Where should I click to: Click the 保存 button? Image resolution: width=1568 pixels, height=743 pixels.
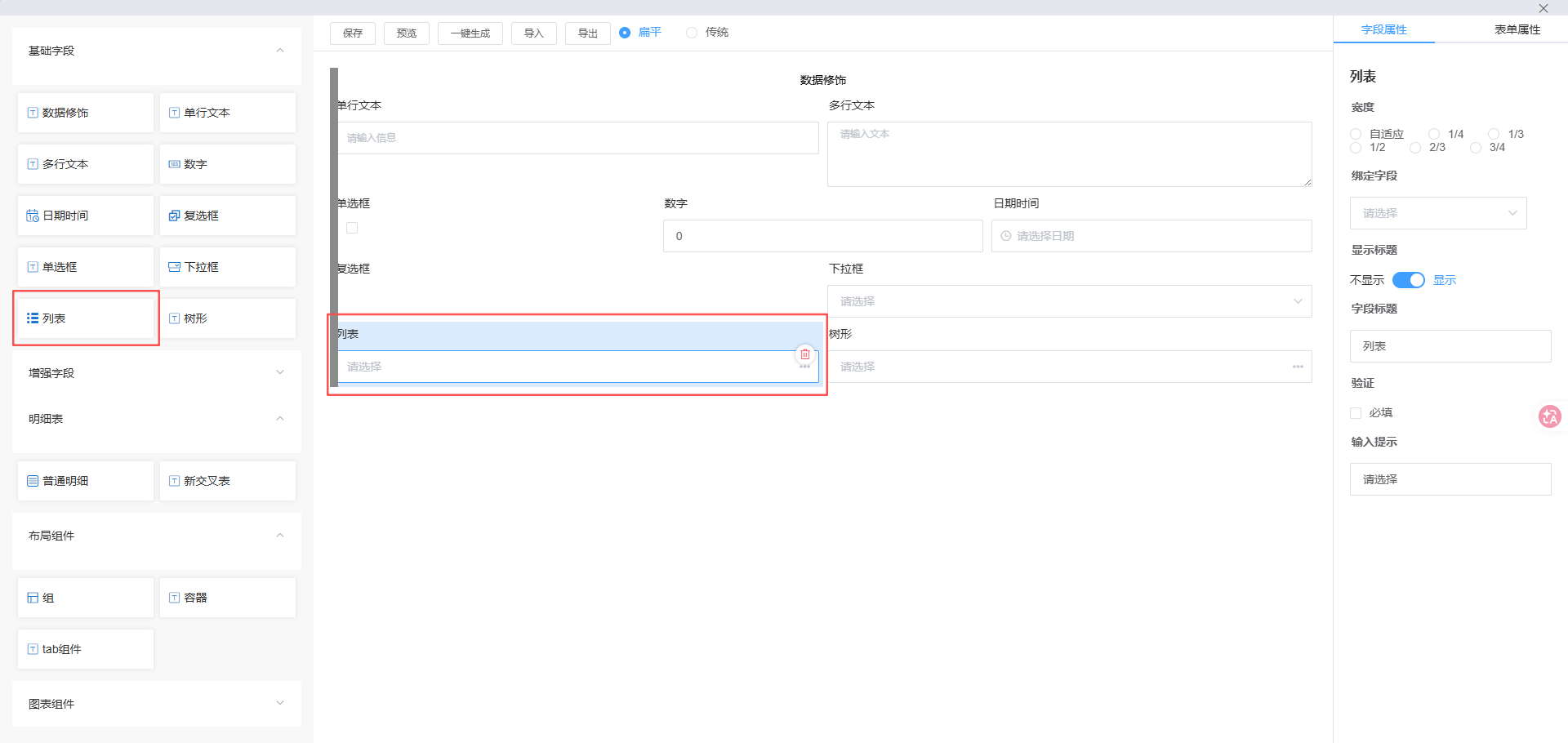tap(353, 33)
